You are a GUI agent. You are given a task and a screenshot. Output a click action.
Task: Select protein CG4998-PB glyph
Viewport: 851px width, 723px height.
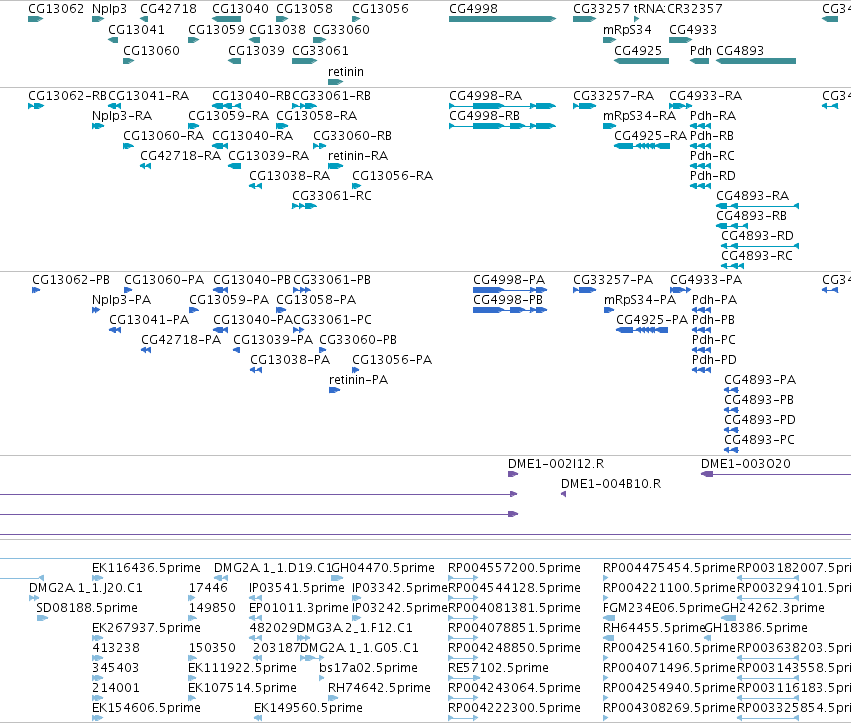click(510, 310)
